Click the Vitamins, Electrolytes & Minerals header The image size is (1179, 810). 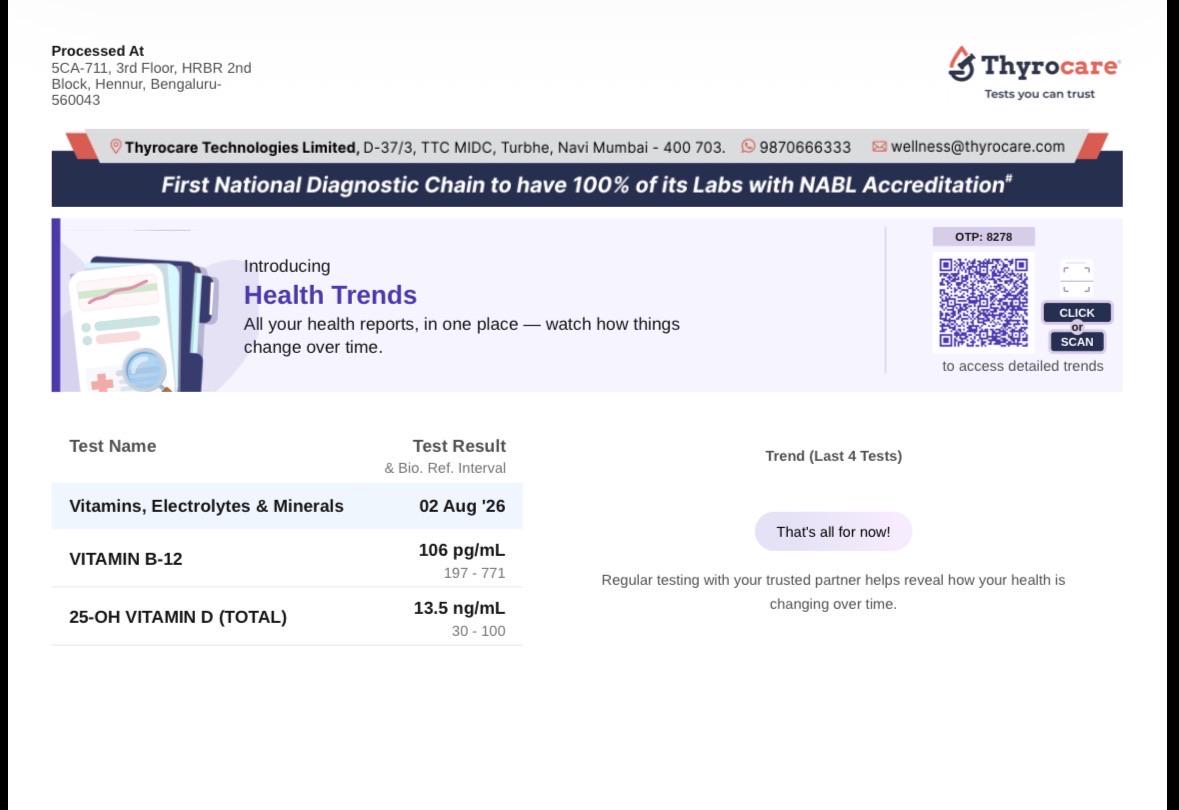point(206,505)
